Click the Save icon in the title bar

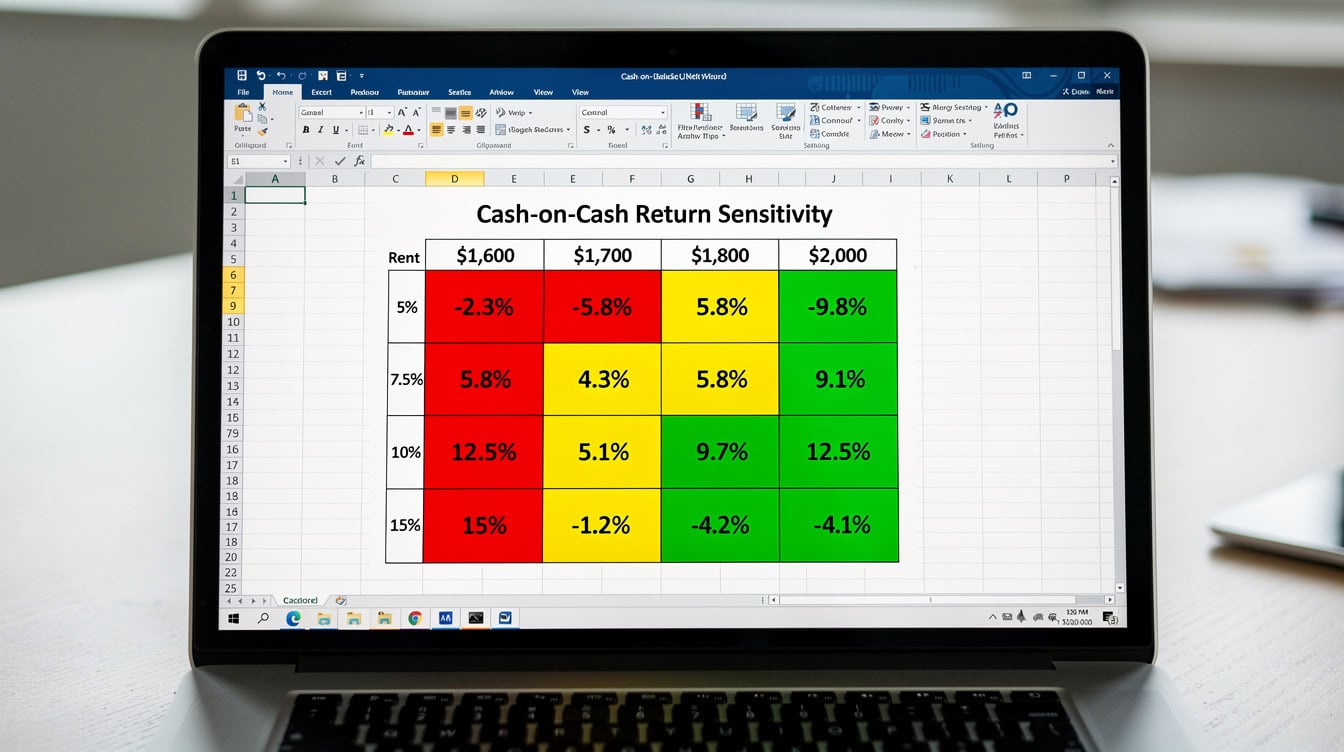[241, 76]
